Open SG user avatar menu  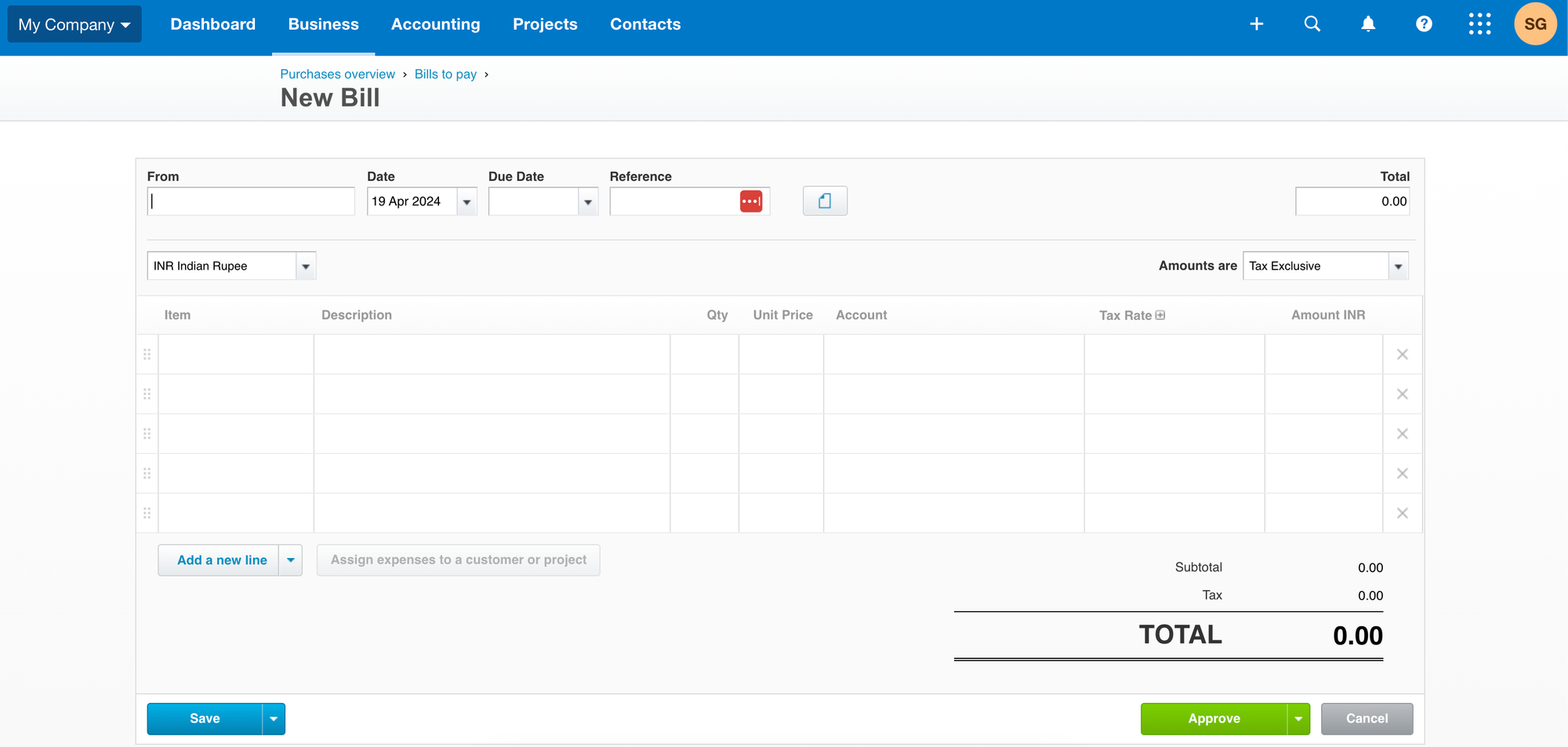(1535, 24)
